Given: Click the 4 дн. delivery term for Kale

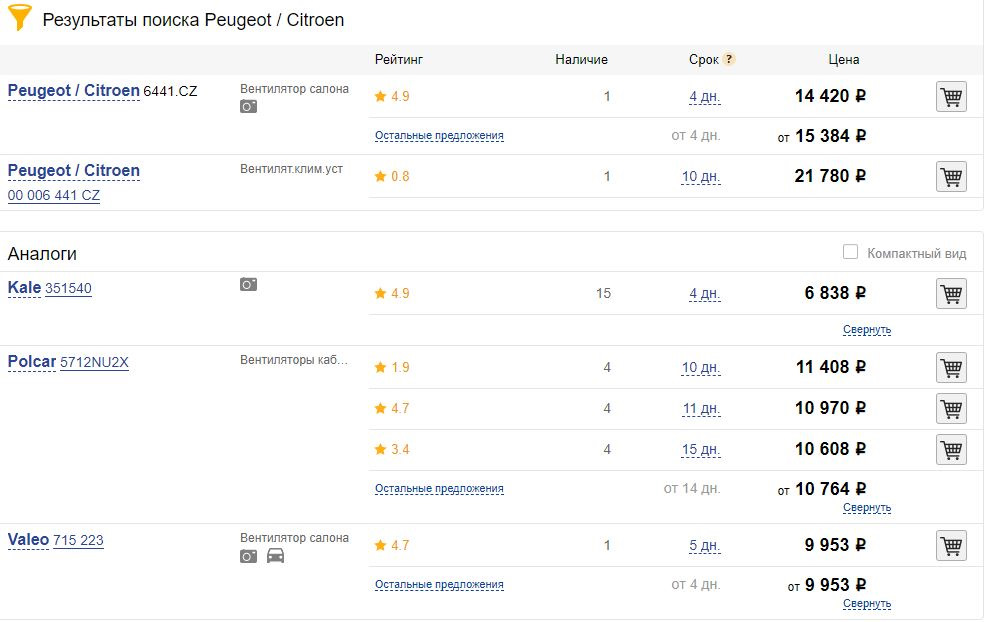Looking at the screenshot, I should pyautogui.click(x=704, y=294).
